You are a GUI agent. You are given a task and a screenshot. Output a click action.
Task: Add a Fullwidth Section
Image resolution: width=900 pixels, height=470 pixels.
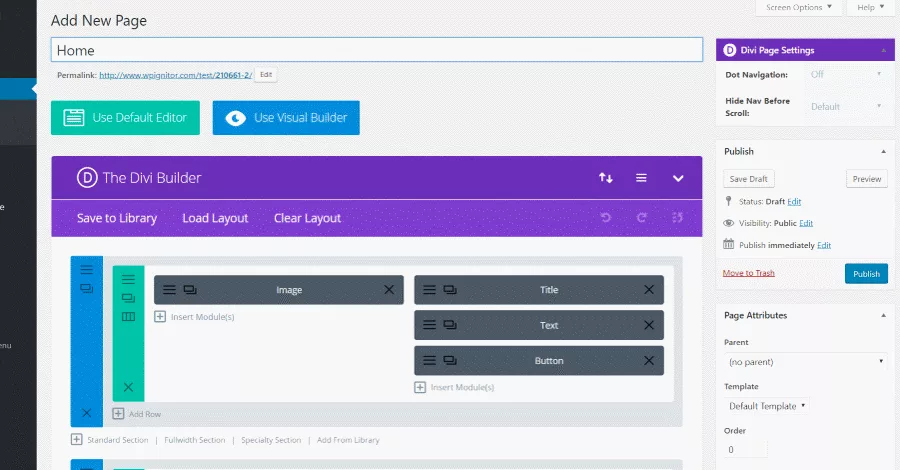click(195, 440)
